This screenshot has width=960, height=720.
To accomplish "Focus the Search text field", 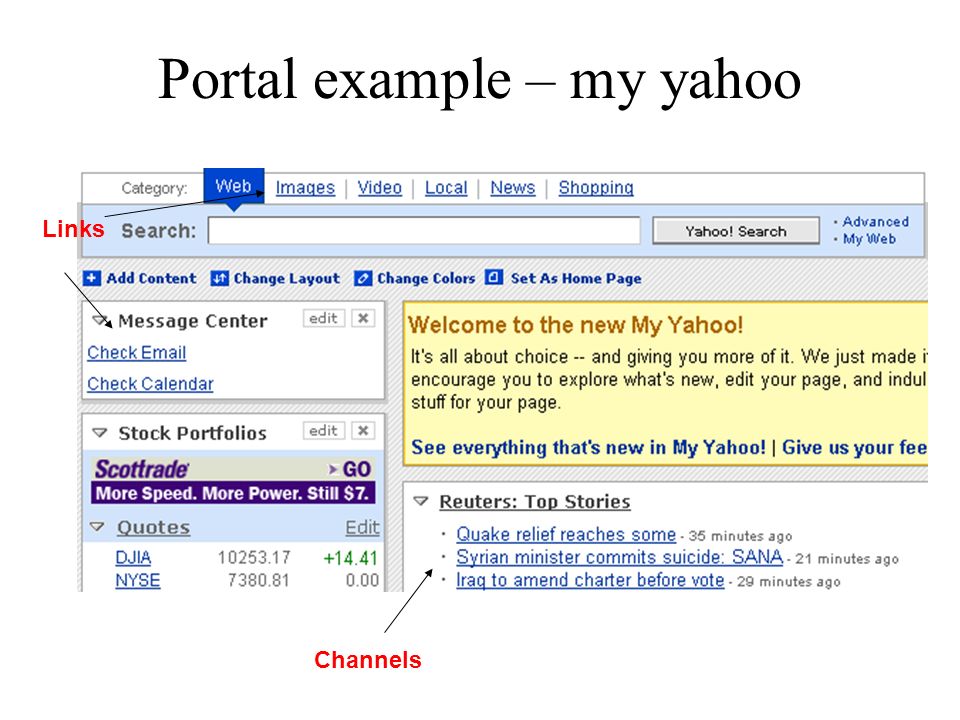I will [x=424, y=230].
